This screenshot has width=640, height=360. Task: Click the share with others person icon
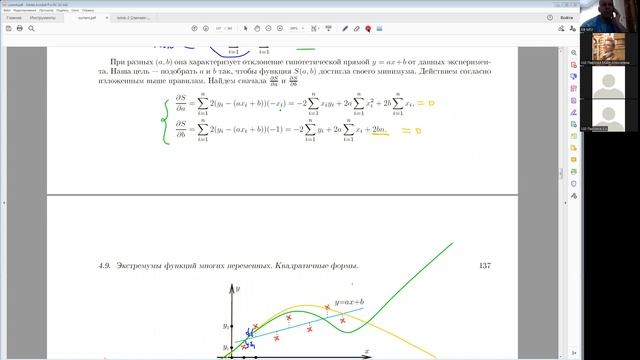click(x=573, y=29)
